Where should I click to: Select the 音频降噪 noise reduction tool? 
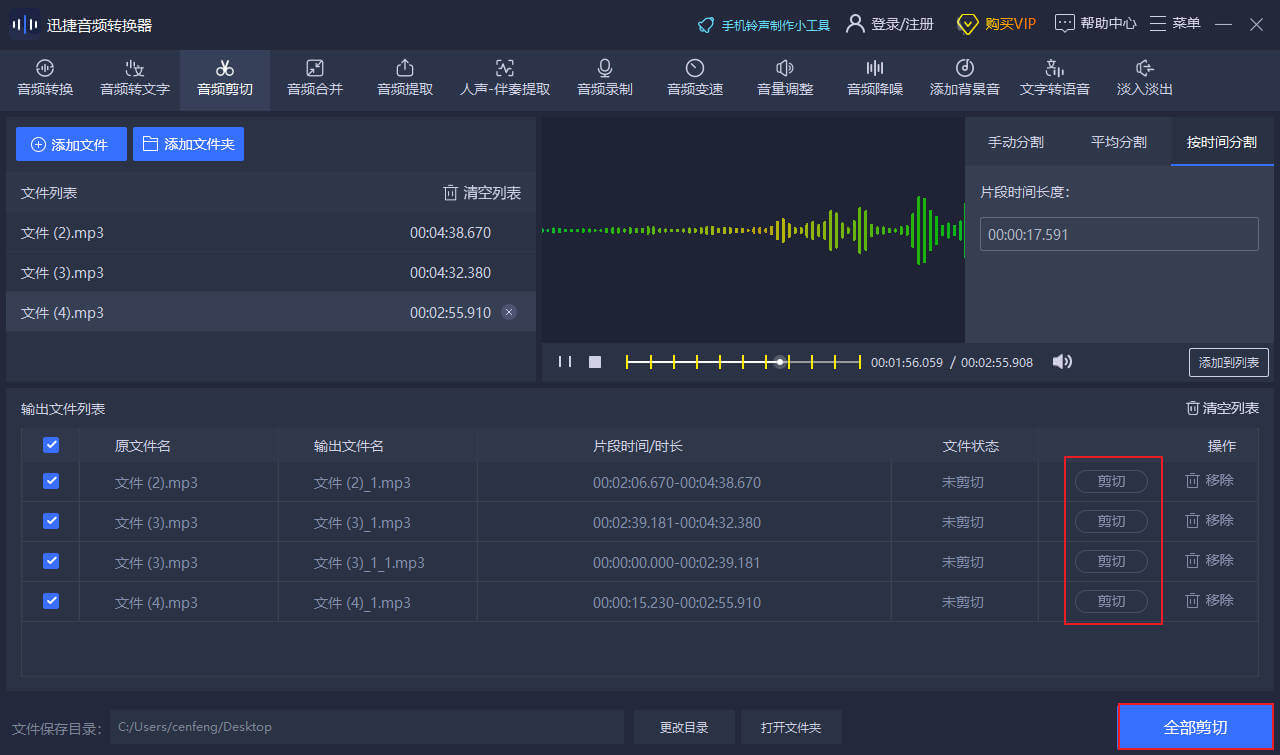(x=875, y=78)
